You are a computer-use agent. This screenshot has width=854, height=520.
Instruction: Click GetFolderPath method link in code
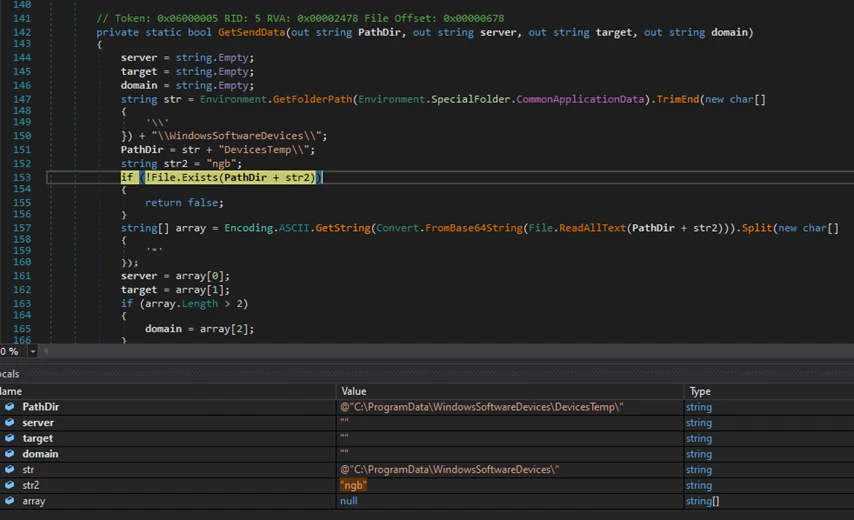pos(312,99)
